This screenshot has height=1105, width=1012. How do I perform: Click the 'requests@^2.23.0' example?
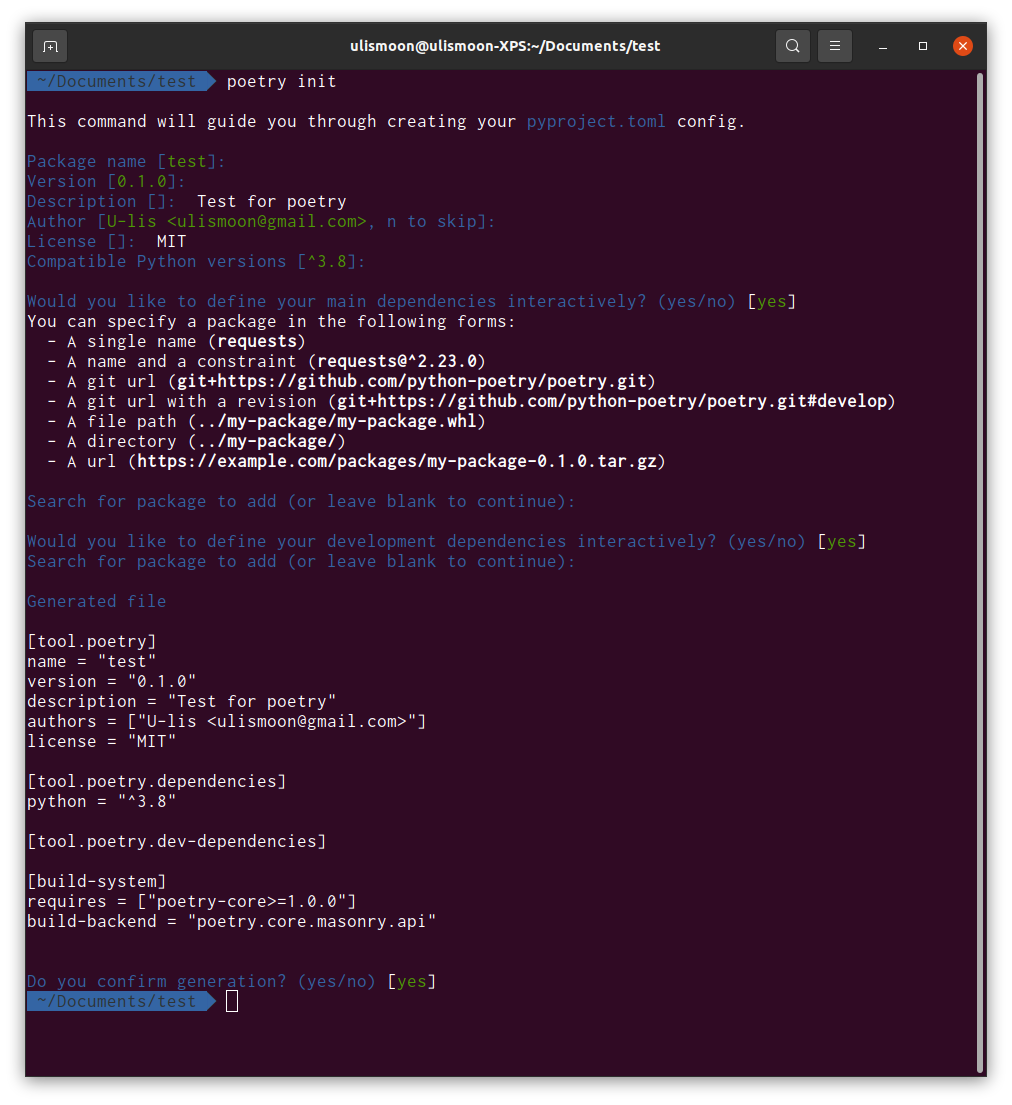pyautogui.click(x=397, y=362)
